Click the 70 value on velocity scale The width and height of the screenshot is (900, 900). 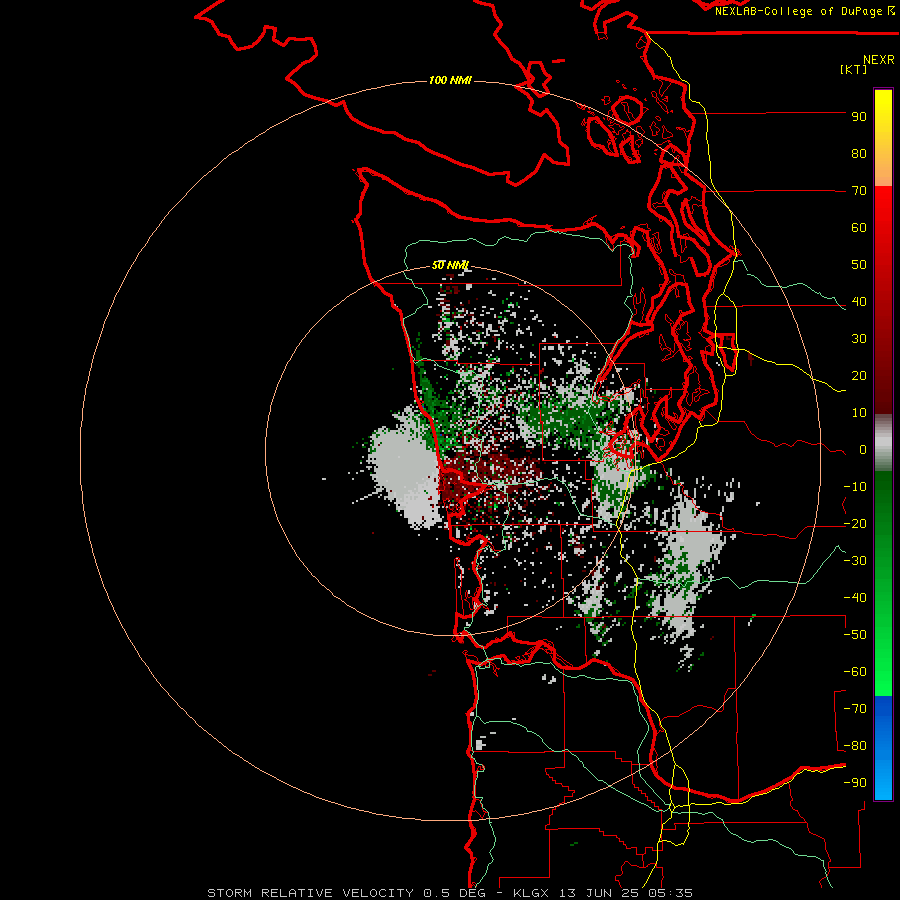(859, 191)
